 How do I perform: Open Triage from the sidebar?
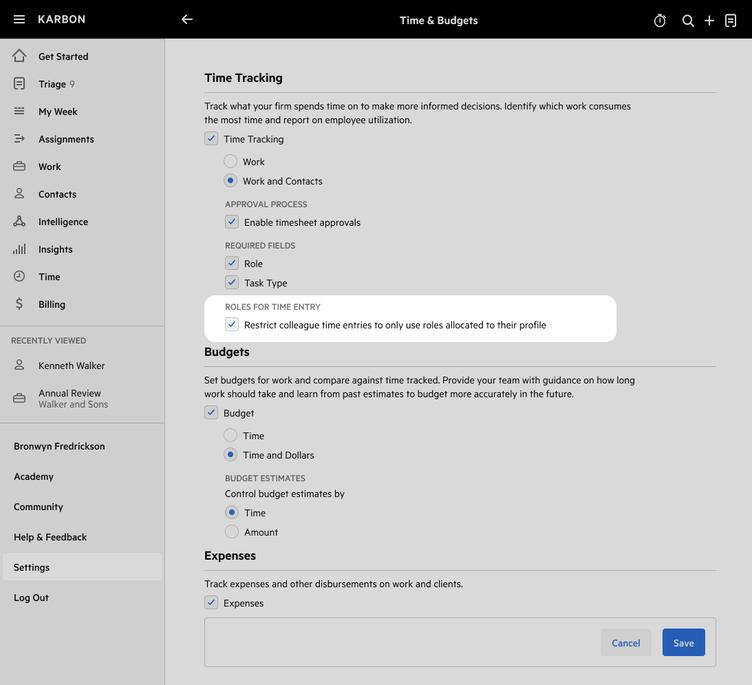click(x=52, y=84)
